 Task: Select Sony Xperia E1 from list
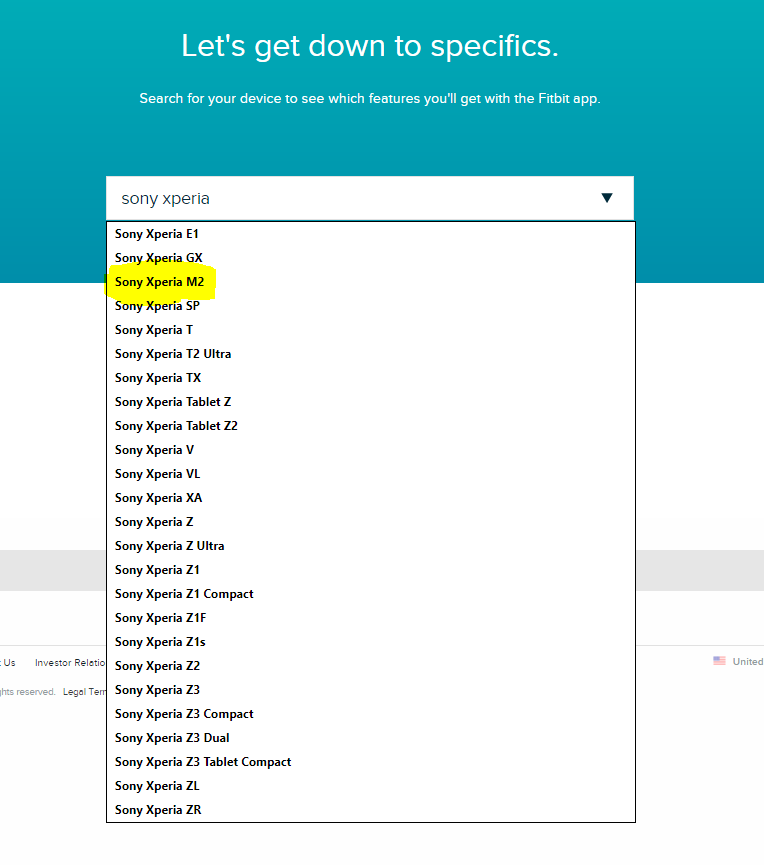[x=371, y=234]
